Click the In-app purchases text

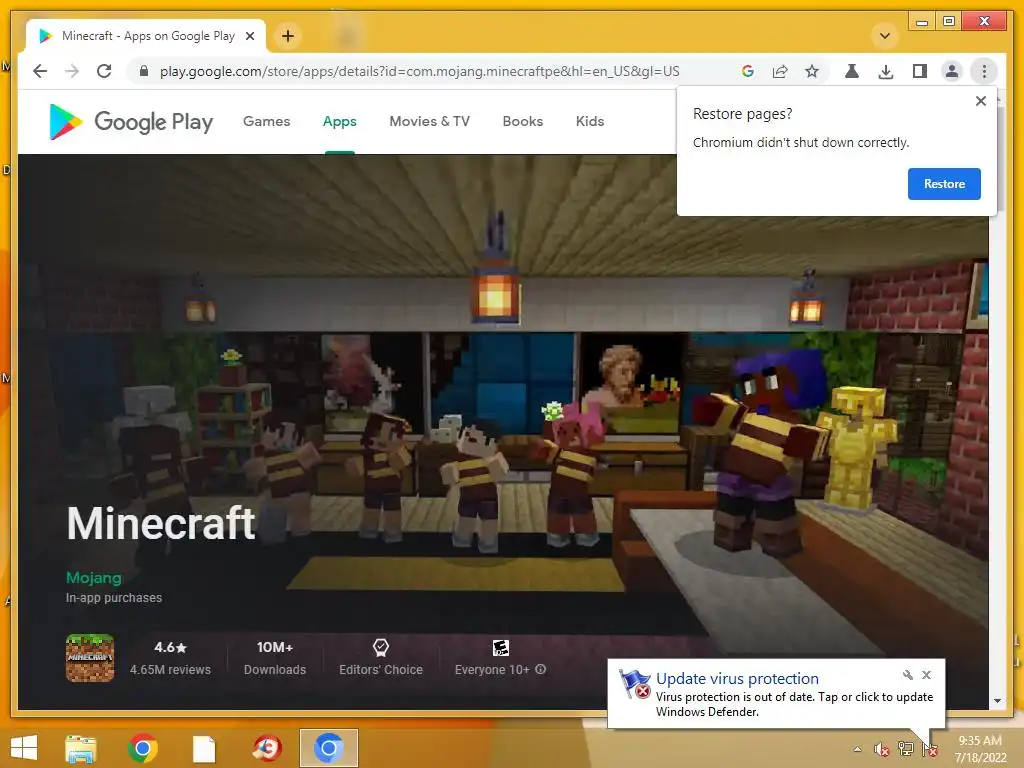[114, 598]
